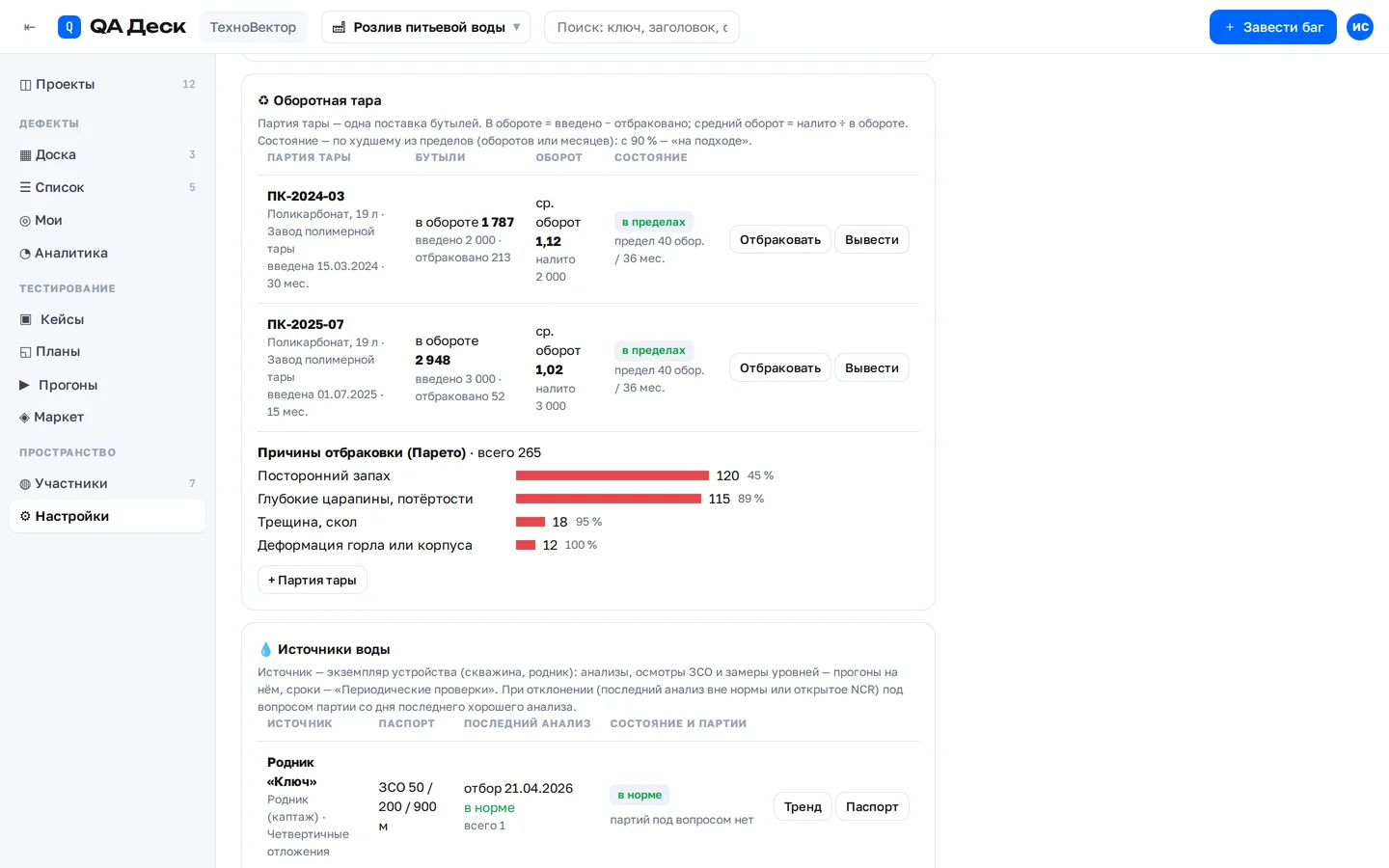
Task: Go to the Доска defects board
Action: pos(107,154)
